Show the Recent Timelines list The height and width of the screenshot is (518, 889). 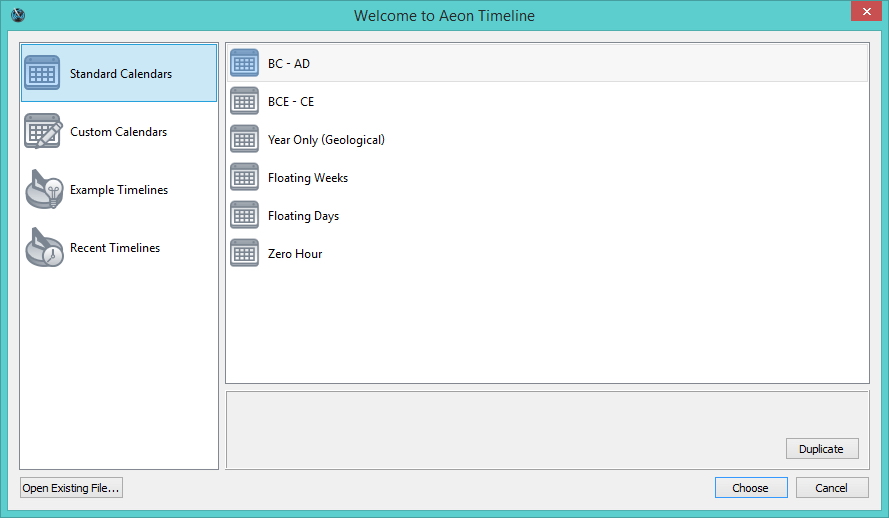click(114, 248)
